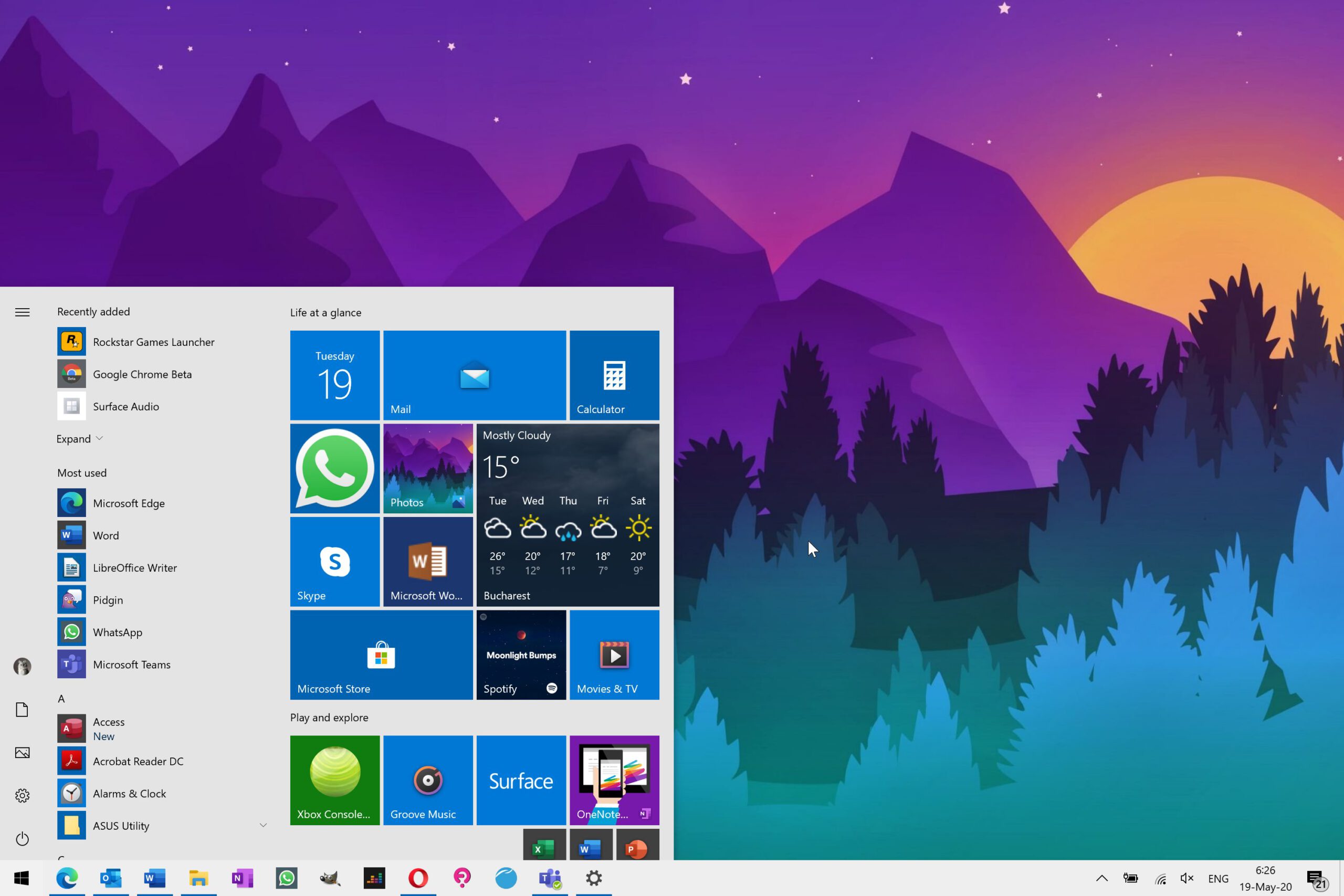
Task: Open the Tuesday 19 calendar tile
Action: click(x=335, y=375)
